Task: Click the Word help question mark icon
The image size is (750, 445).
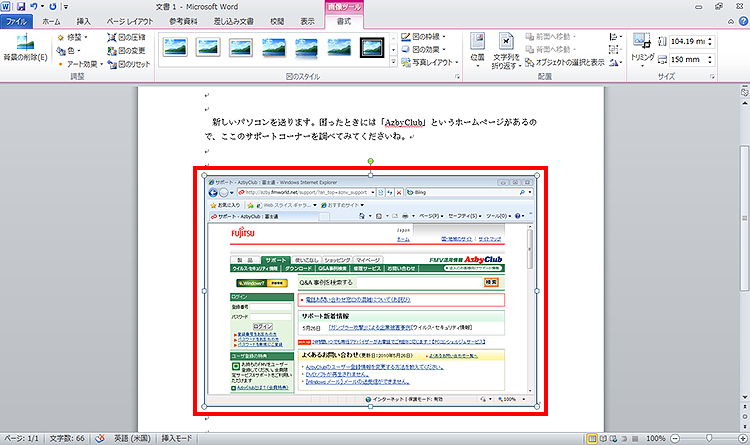Action: pyautogui.click(x=743, y=21)
